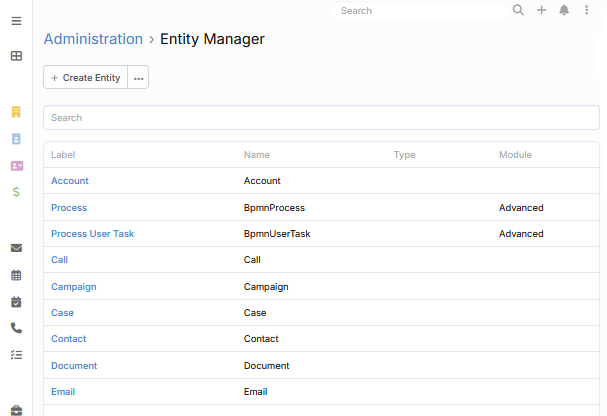Open the vertical dots menu in top bar
Viewport: 607px width, 416px height.
[587, 10]
